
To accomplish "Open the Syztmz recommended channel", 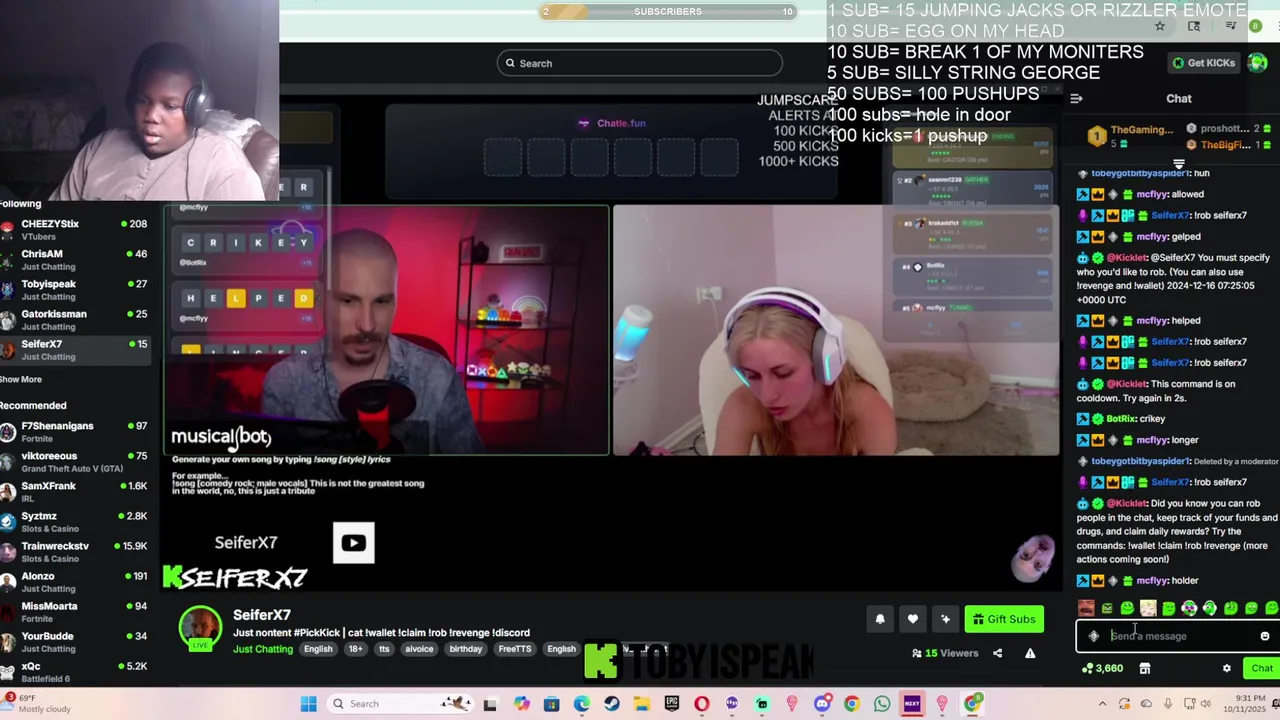I will pos(75,522).
